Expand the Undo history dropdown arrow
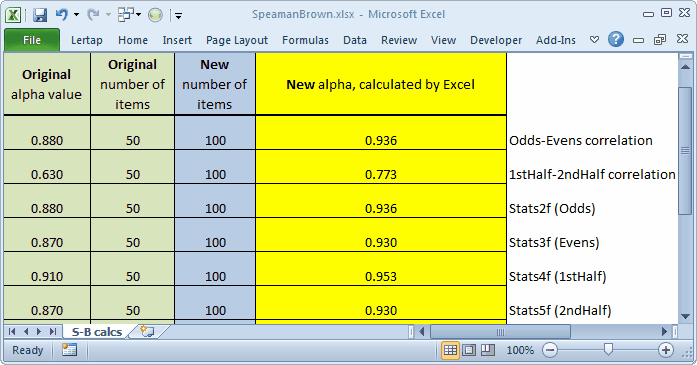Viewport: 697px width, 365px height. click(x=76, y=15)
